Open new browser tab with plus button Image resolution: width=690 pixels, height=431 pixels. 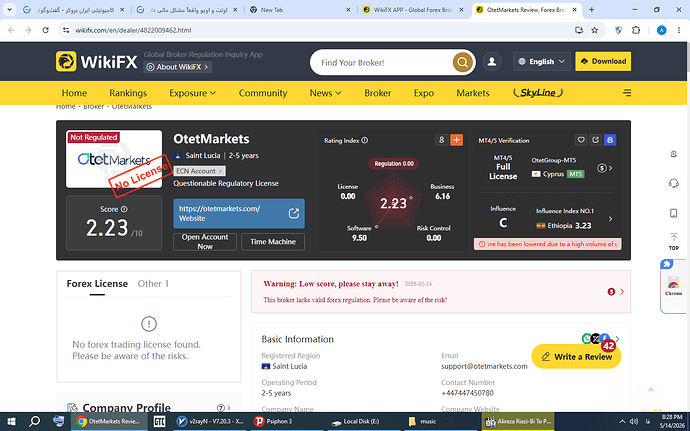pos(591,10)
